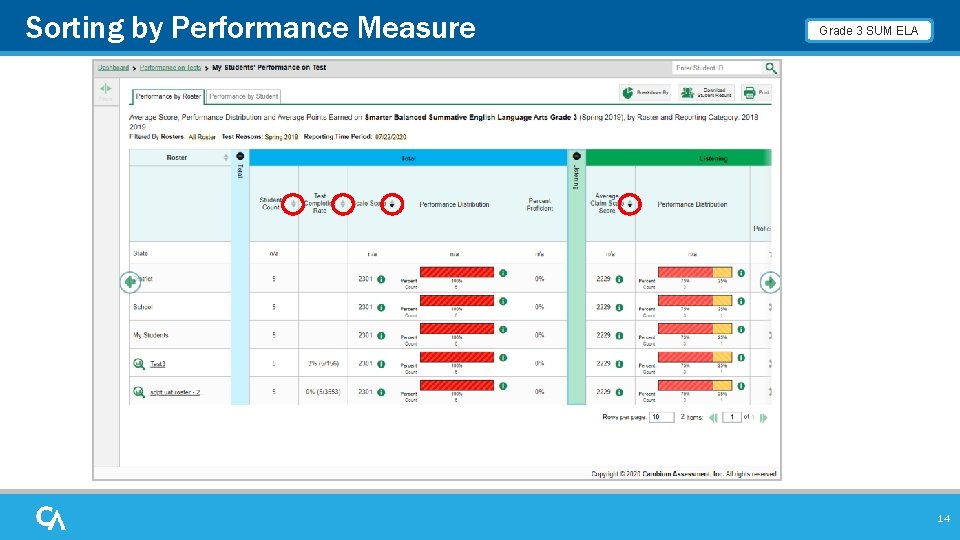960x540 pixels.
Task: Open School Total performance distribution info icon
Action: coord(503,301)
